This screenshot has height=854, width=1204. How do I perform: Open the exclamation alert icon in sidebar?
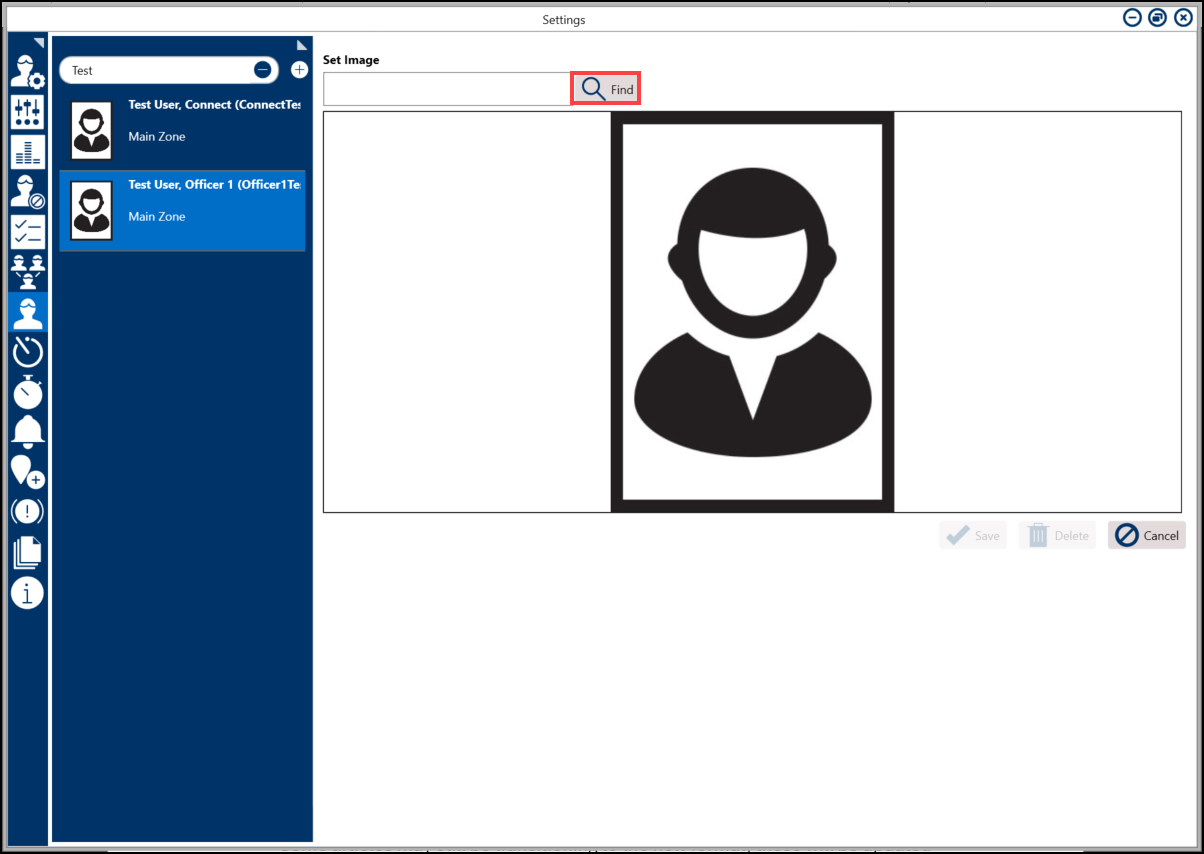(27, 512)
